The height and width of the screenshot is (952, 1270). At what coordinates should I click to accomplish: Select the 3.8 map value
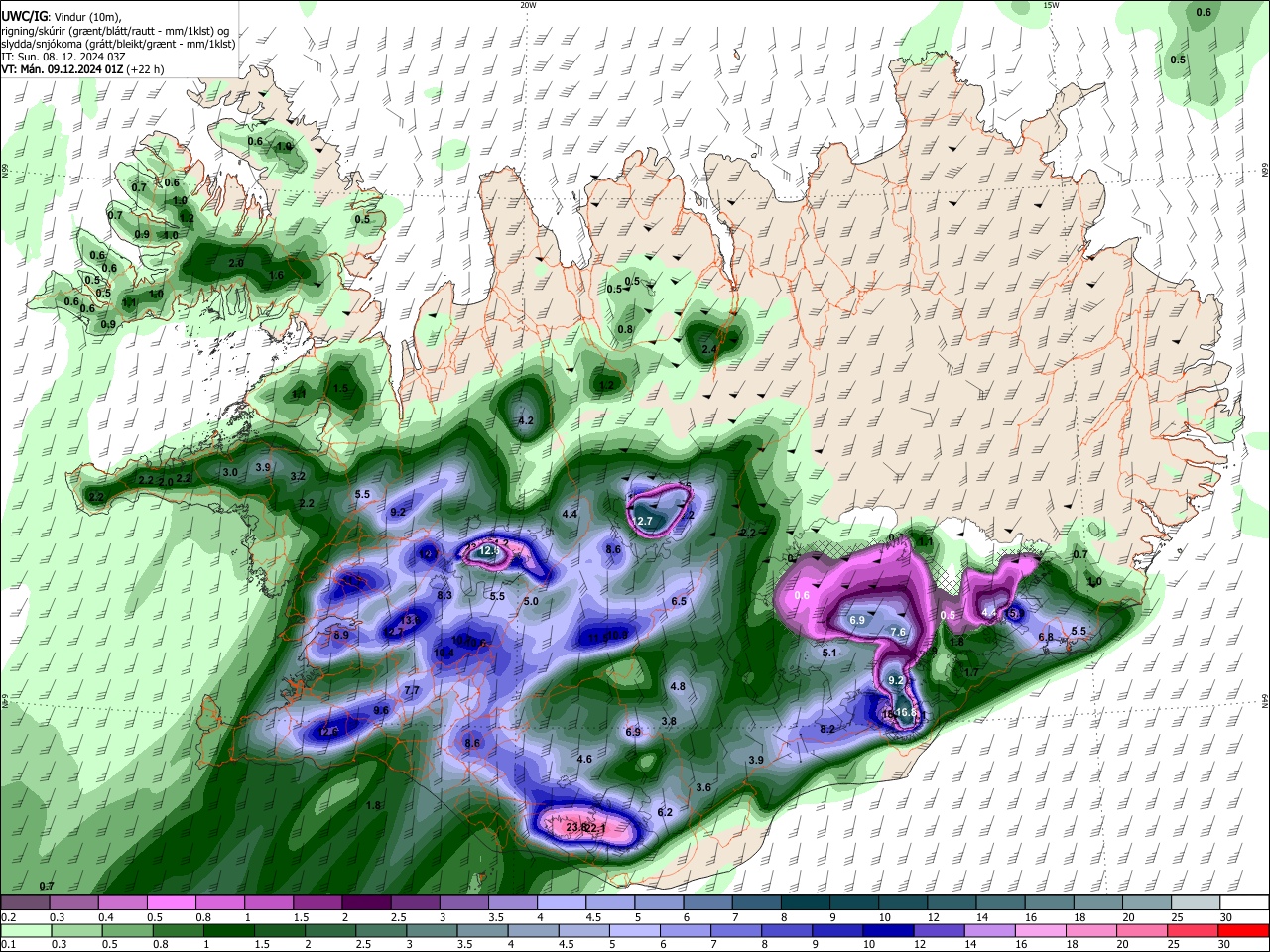point(669,721)
